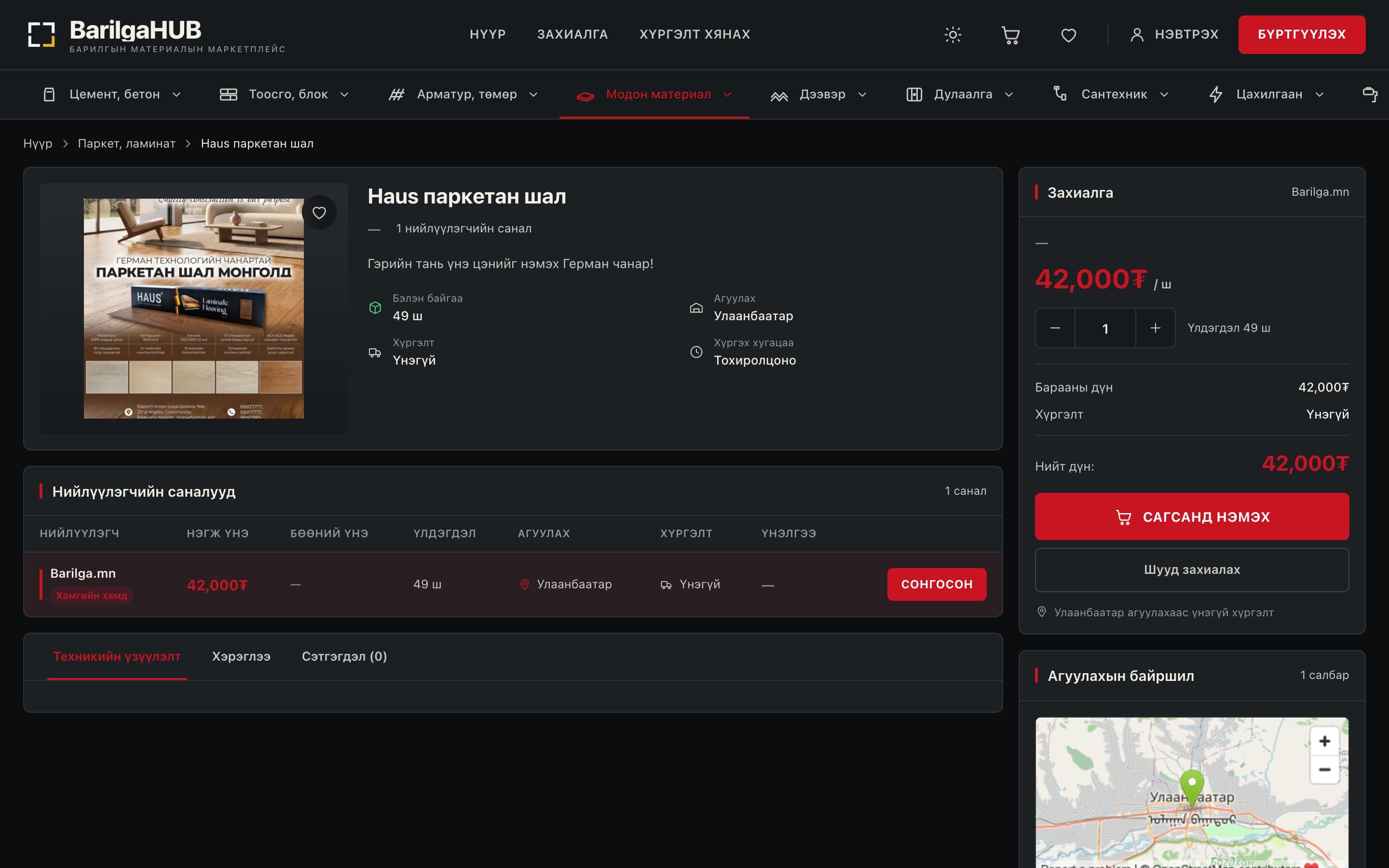Zoom in on the warehouse map
1389x868 pixels.
click(x=1324, y=741)
